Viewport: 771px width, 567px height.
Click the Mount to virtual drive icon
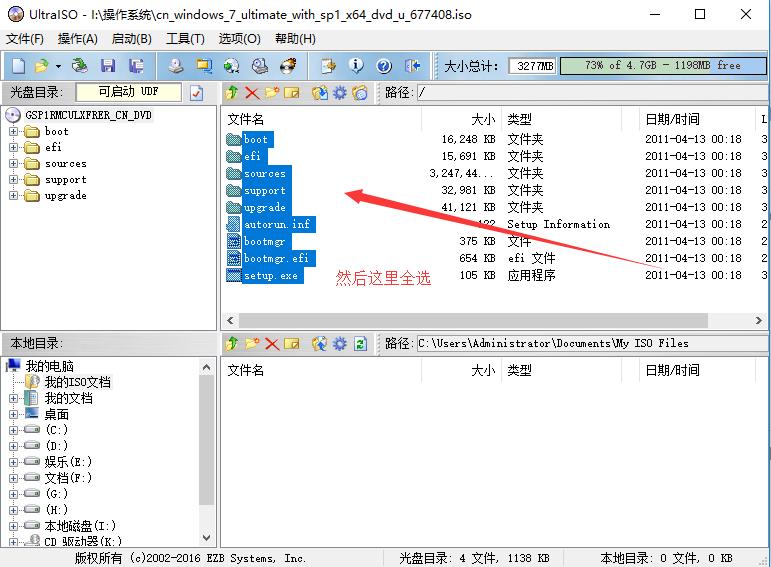click(260, 65)
